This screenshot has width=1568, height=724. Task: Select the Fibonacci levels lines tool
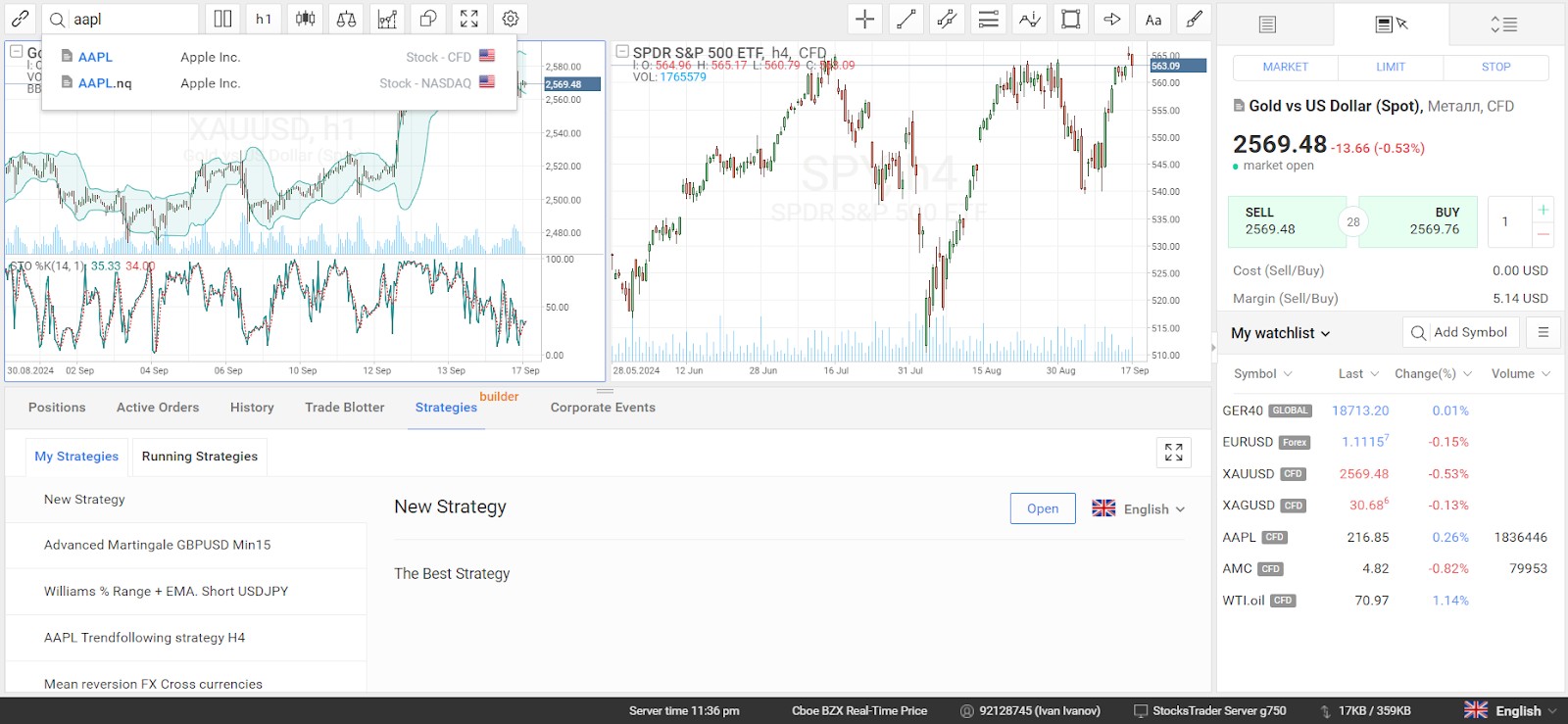pyautogui.click(x=988, y=19)
